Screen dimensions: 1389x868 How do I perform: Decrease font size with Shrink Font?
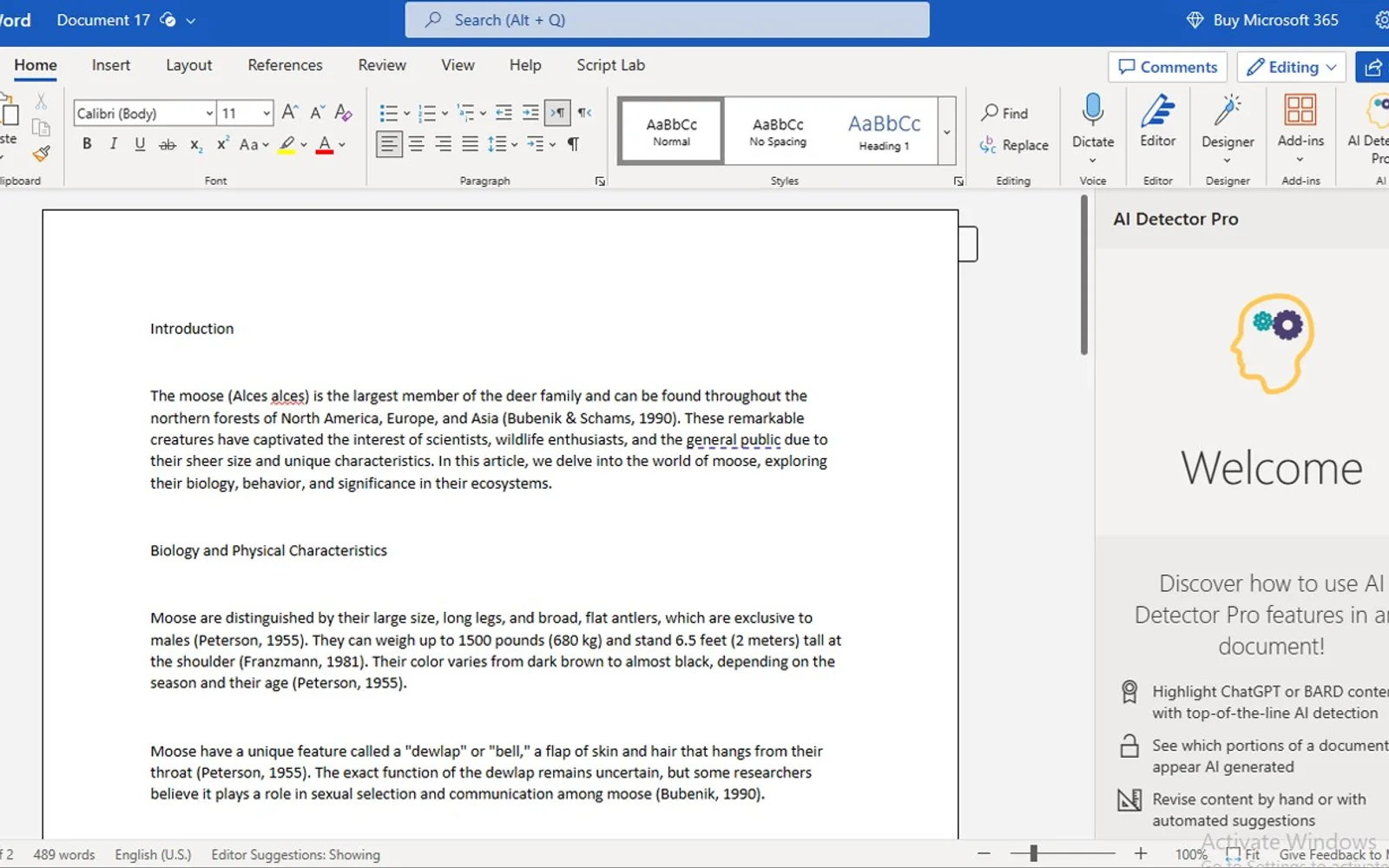tap(317, 113)
